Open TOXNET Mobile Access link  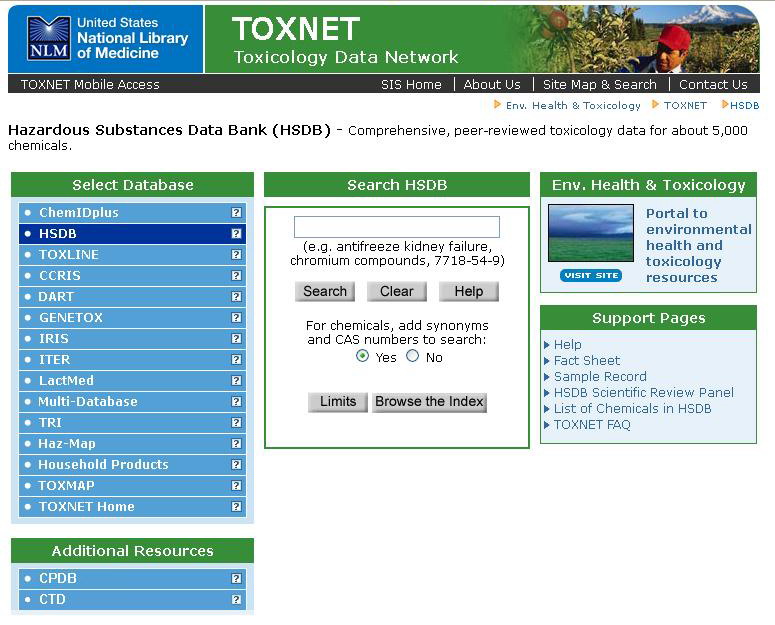tap(90, 84)
